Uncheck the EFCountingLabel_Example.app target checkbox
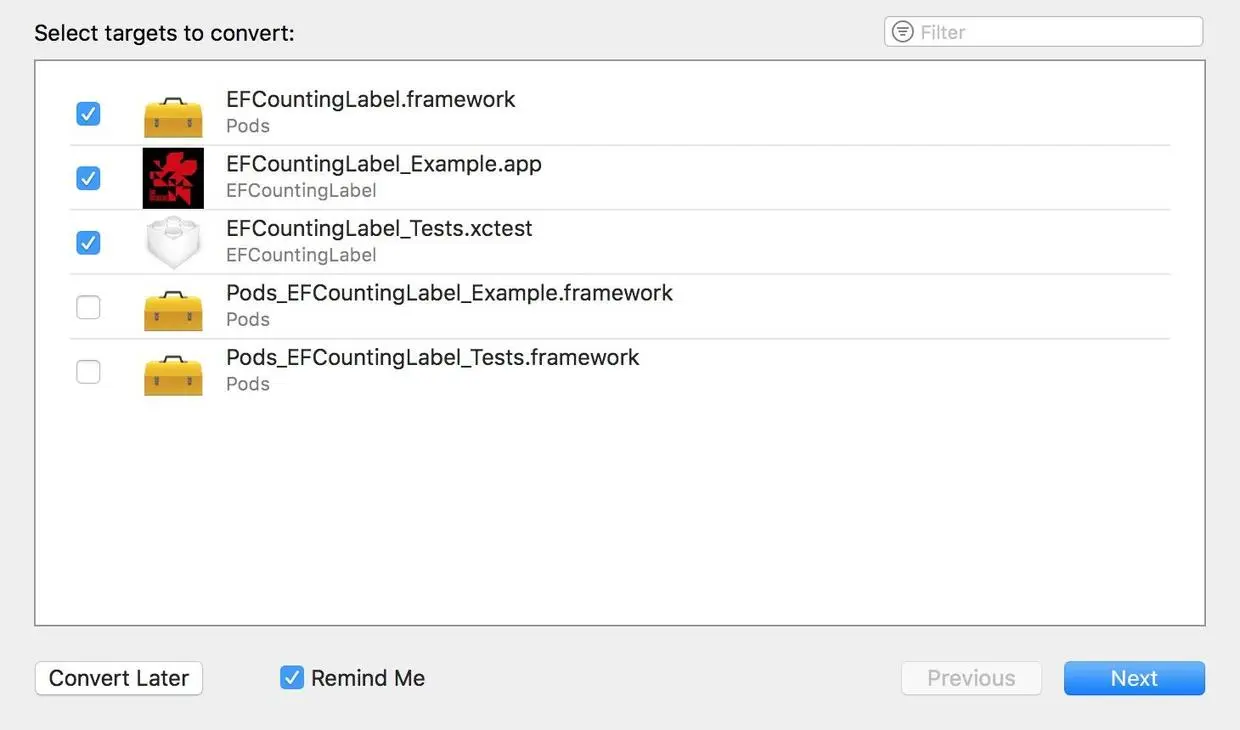The height and width of the screenshot is (730, 1240). tap(88, 178)
